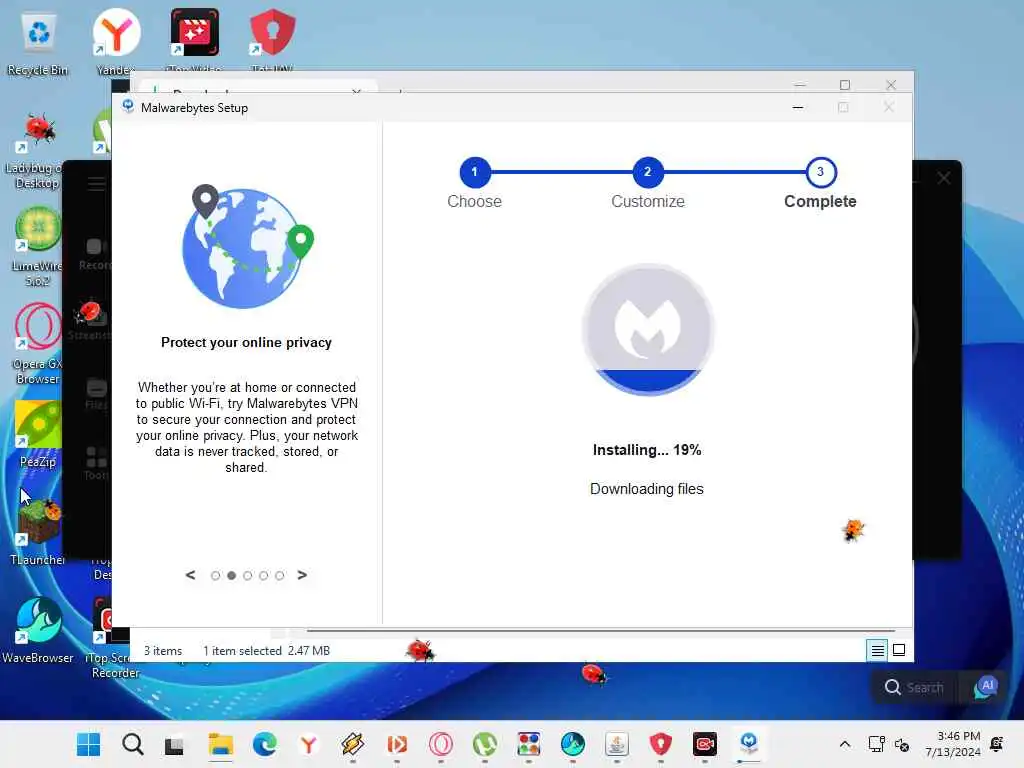Image resolution: width=1024 pixels, height=768 pixels.
Task: Show next slide in Malwarebytes carousel
Action: coord(302,575)
